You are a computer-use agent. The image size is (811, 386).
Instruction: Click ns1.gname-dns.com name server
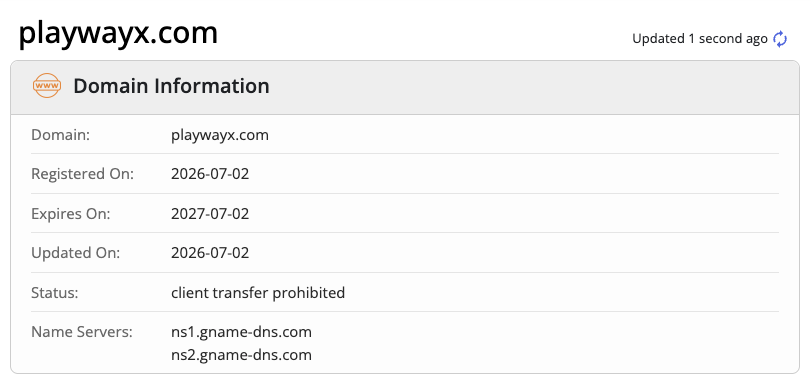coord(242,332)
